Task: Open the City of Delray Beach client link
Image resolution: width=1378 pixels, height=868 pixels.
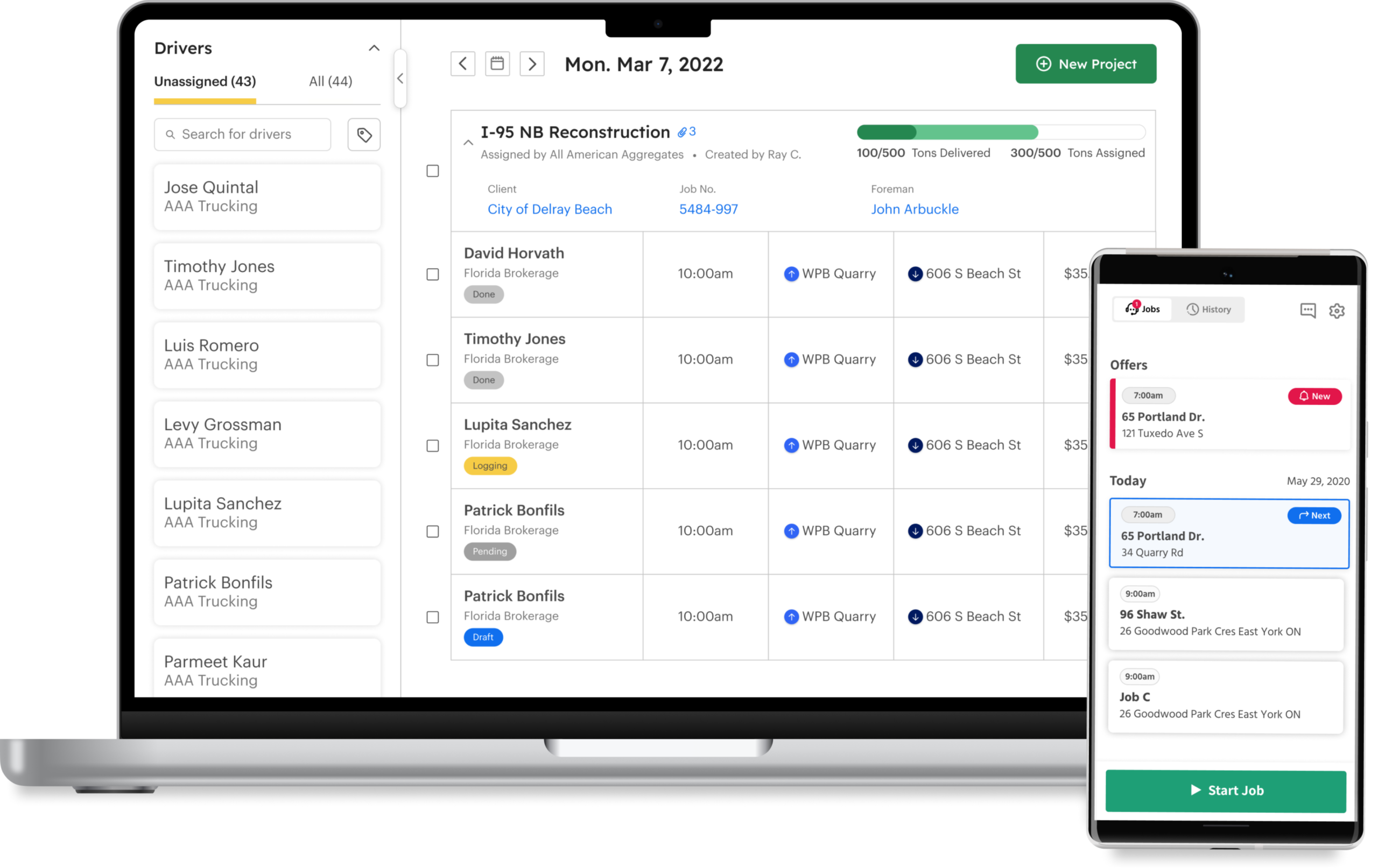Action: tap(550, 209)
